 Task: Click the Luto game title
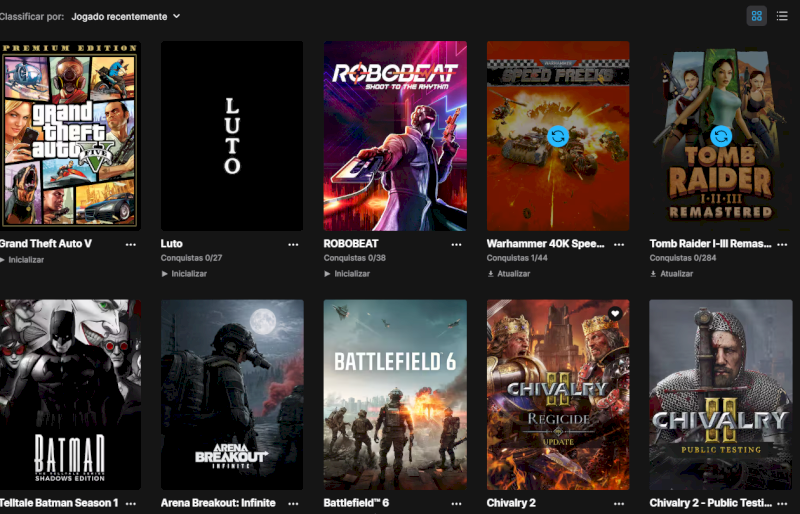pos(171,243)
